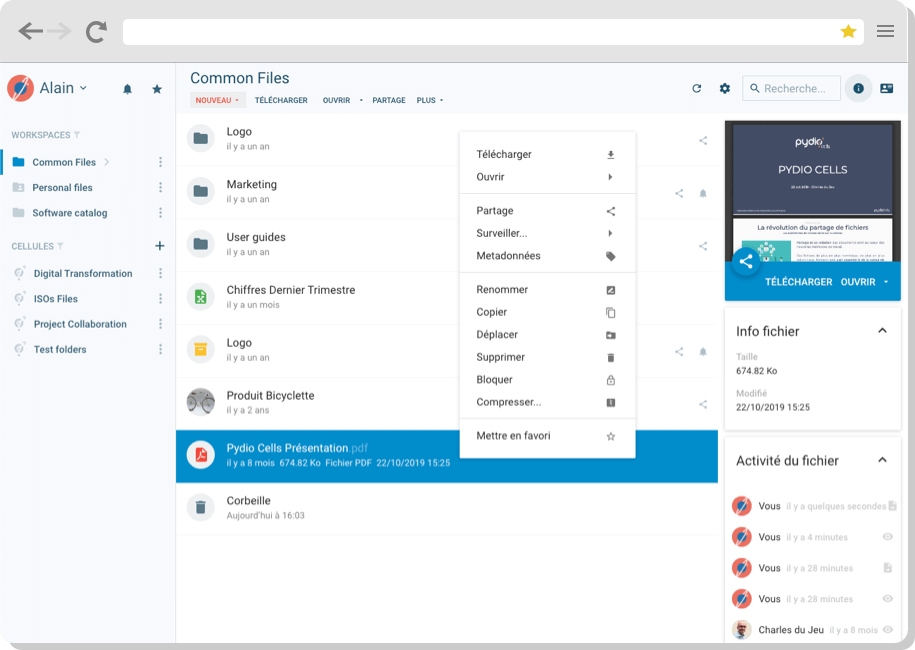The height and width of the screenshot is (650, 915).
Task: Click TÉLÉCHARGER in the top toolbar
Action: pyautogui.click(x=281, y=100)
